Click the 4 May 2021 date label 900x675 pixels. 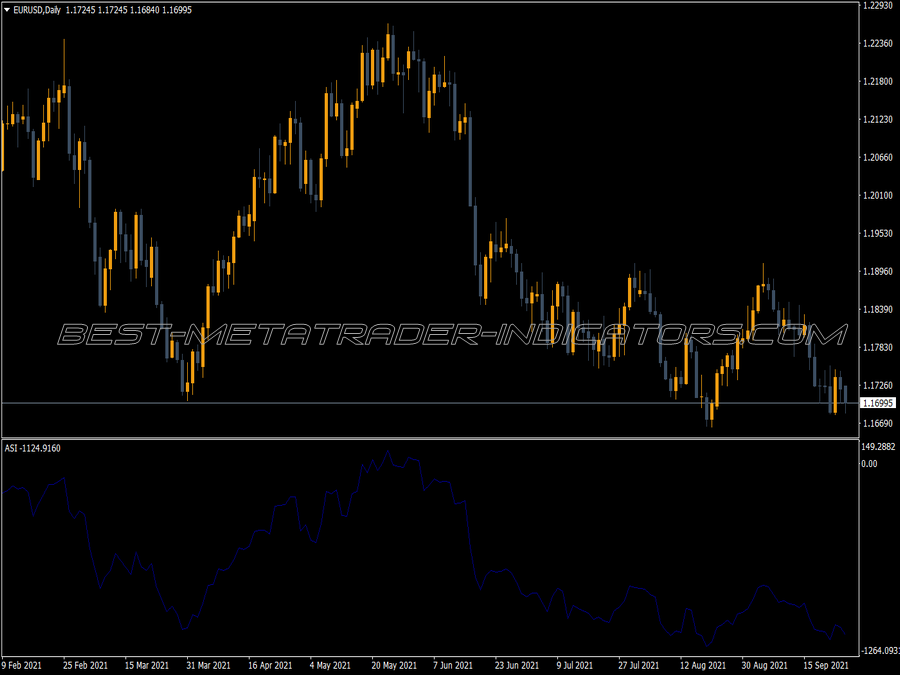coord(330,666)
